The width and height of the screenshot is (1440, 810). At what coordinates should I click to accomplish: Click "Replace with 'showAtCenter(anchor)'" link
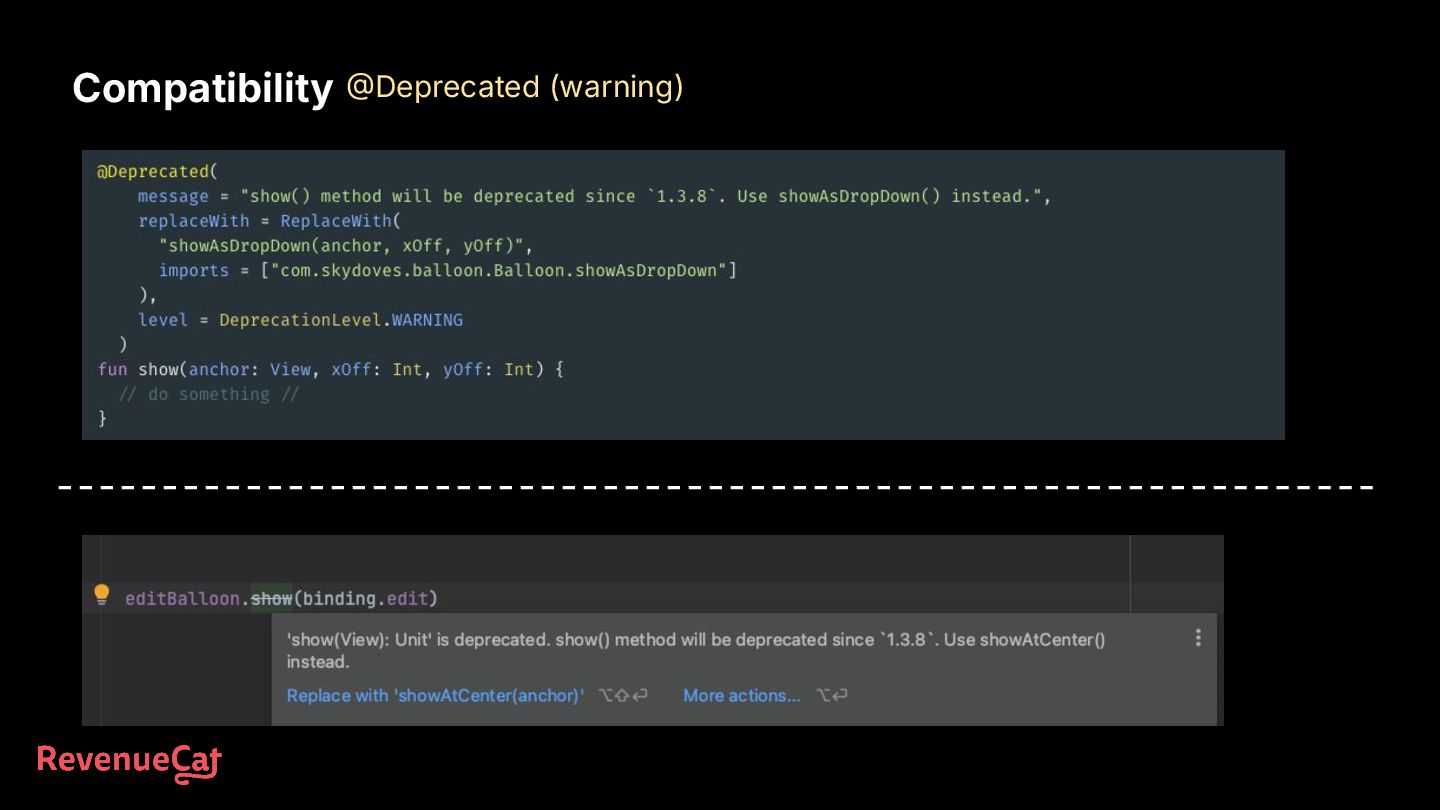(435, 696)
